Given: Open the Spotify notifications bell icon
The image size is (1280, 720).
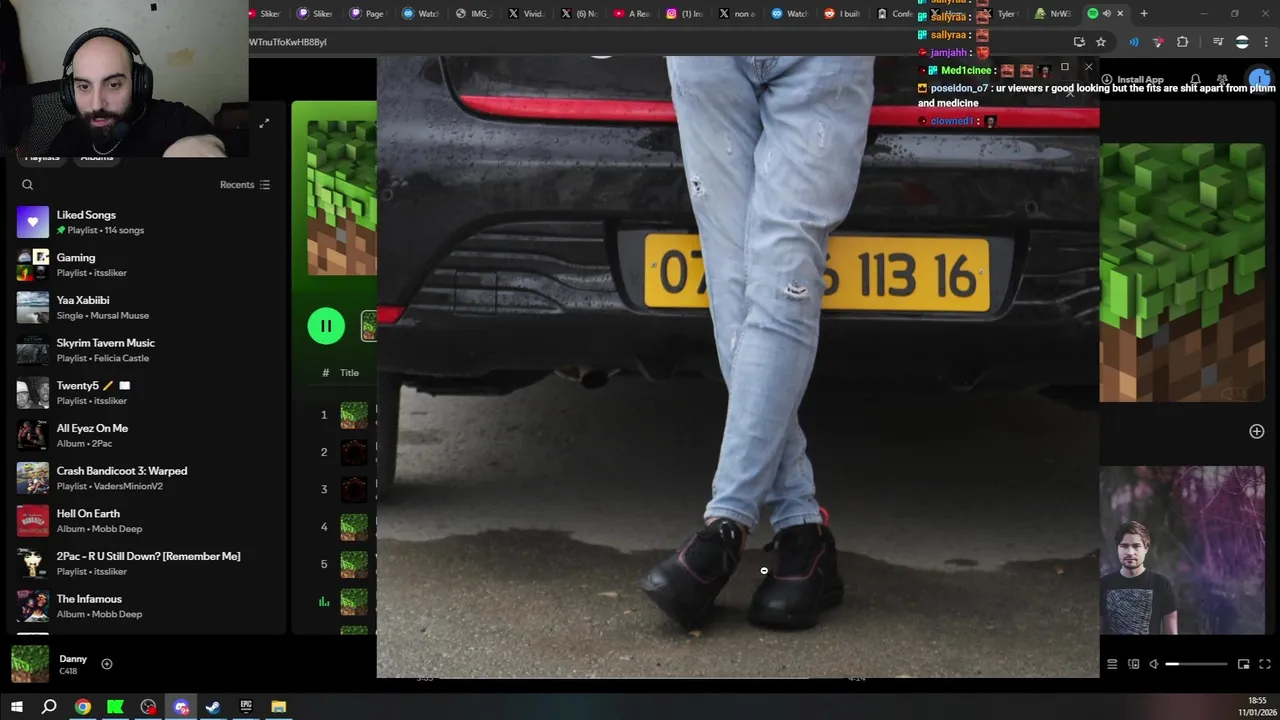Looking at the screenshot, I should pyautogui.click(x=1195, y=80).
